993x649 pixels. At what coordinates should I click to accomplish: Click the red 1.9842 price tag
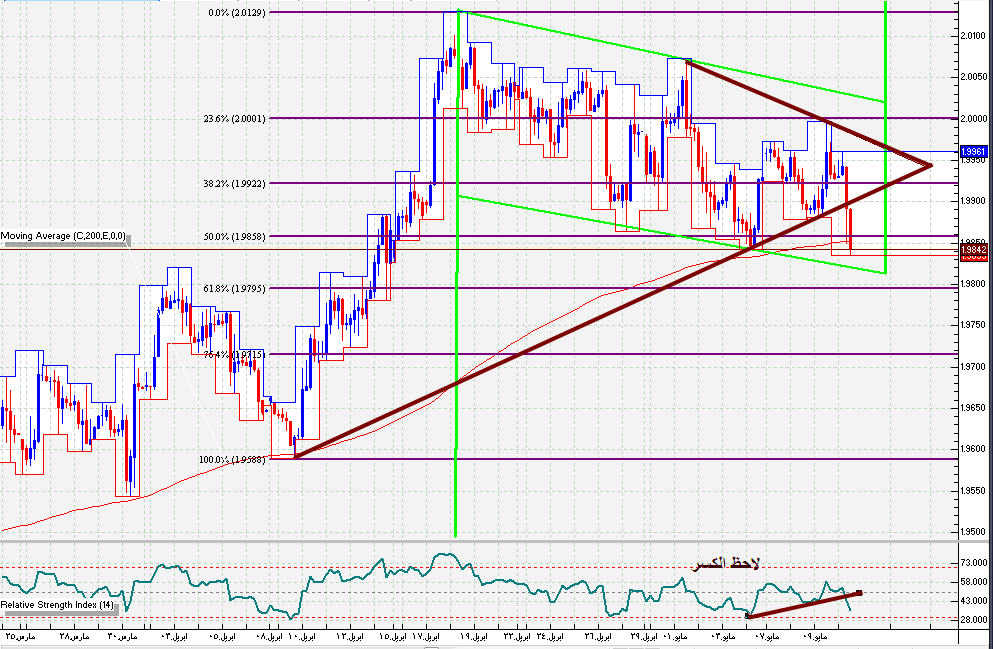coord(974,251)
